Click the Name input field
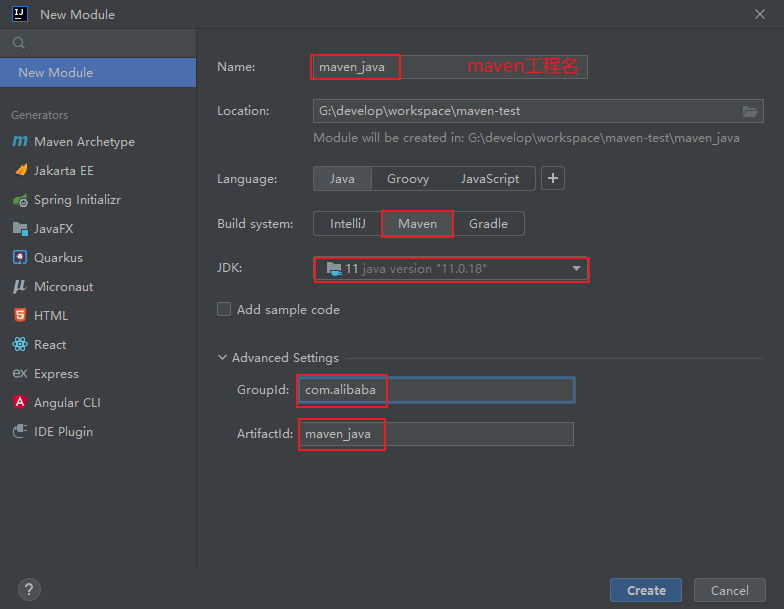Viewport: 784px width, 609px height. (450, 67)
